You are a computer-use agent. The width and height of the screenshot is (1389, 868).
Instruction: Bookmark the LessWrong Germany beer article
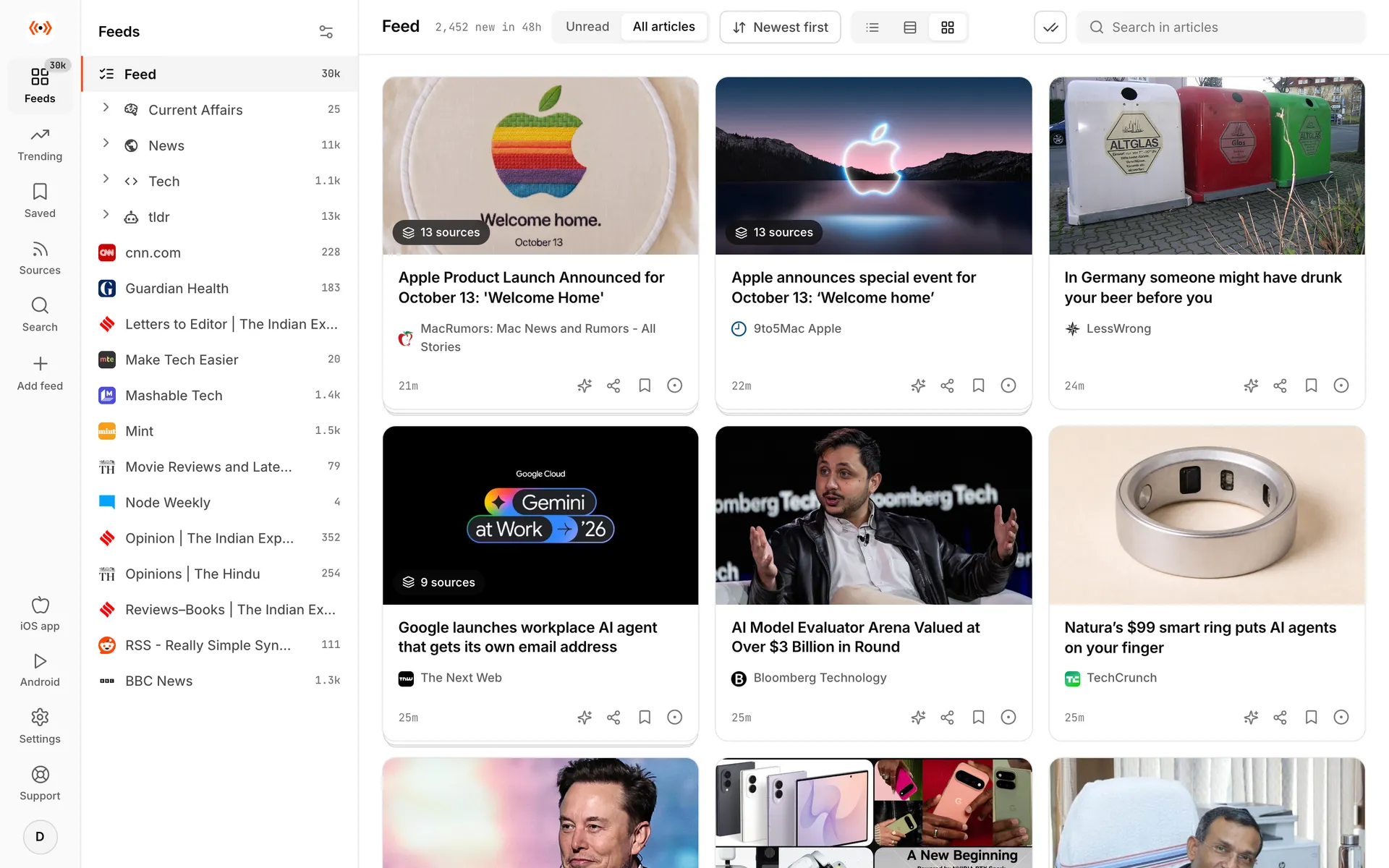click(1311, 386)
